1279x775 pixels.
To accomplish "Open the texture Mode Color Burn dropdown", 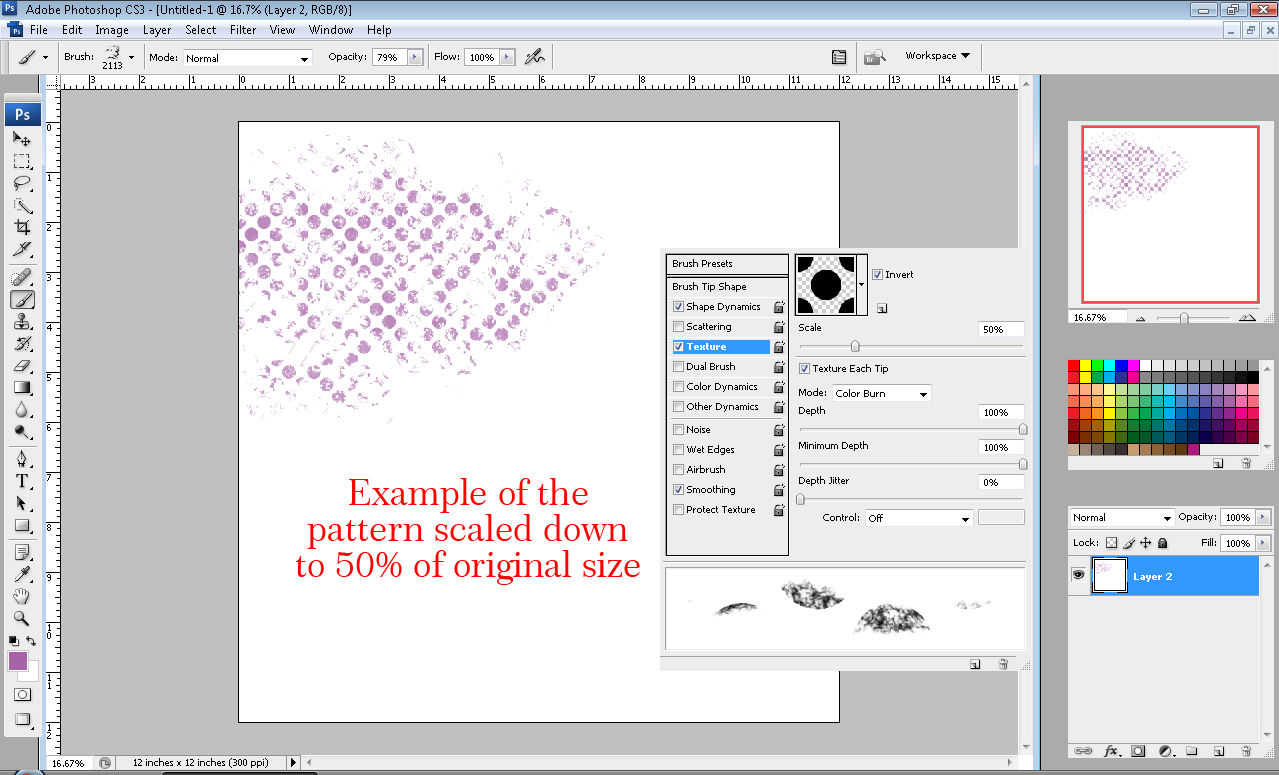I will (x=881, y=394).
